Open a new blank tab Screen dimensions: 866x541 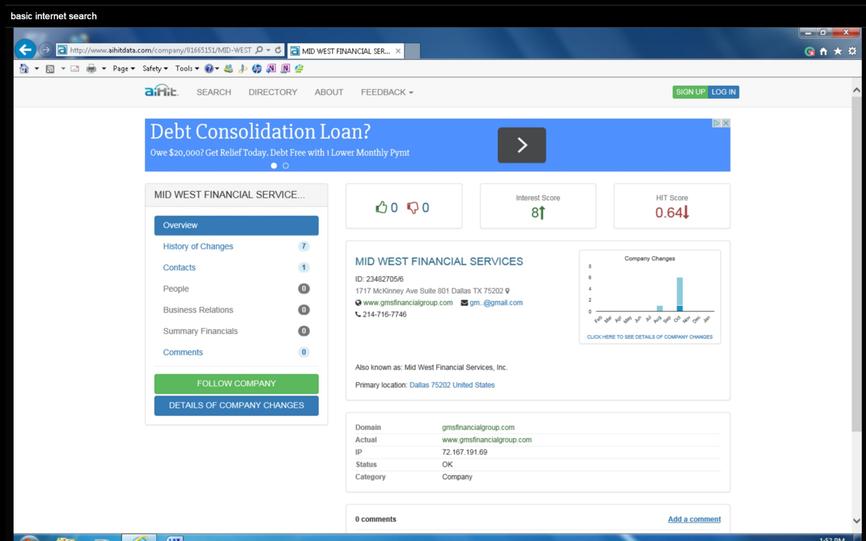(x=413, y=51)
